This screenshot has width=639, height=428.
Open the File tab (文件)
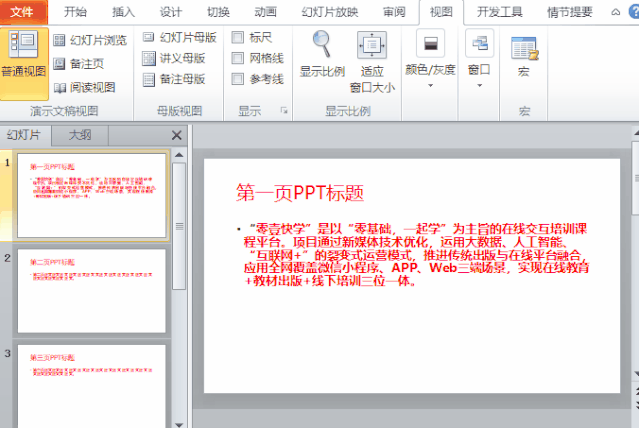[22, 12]
